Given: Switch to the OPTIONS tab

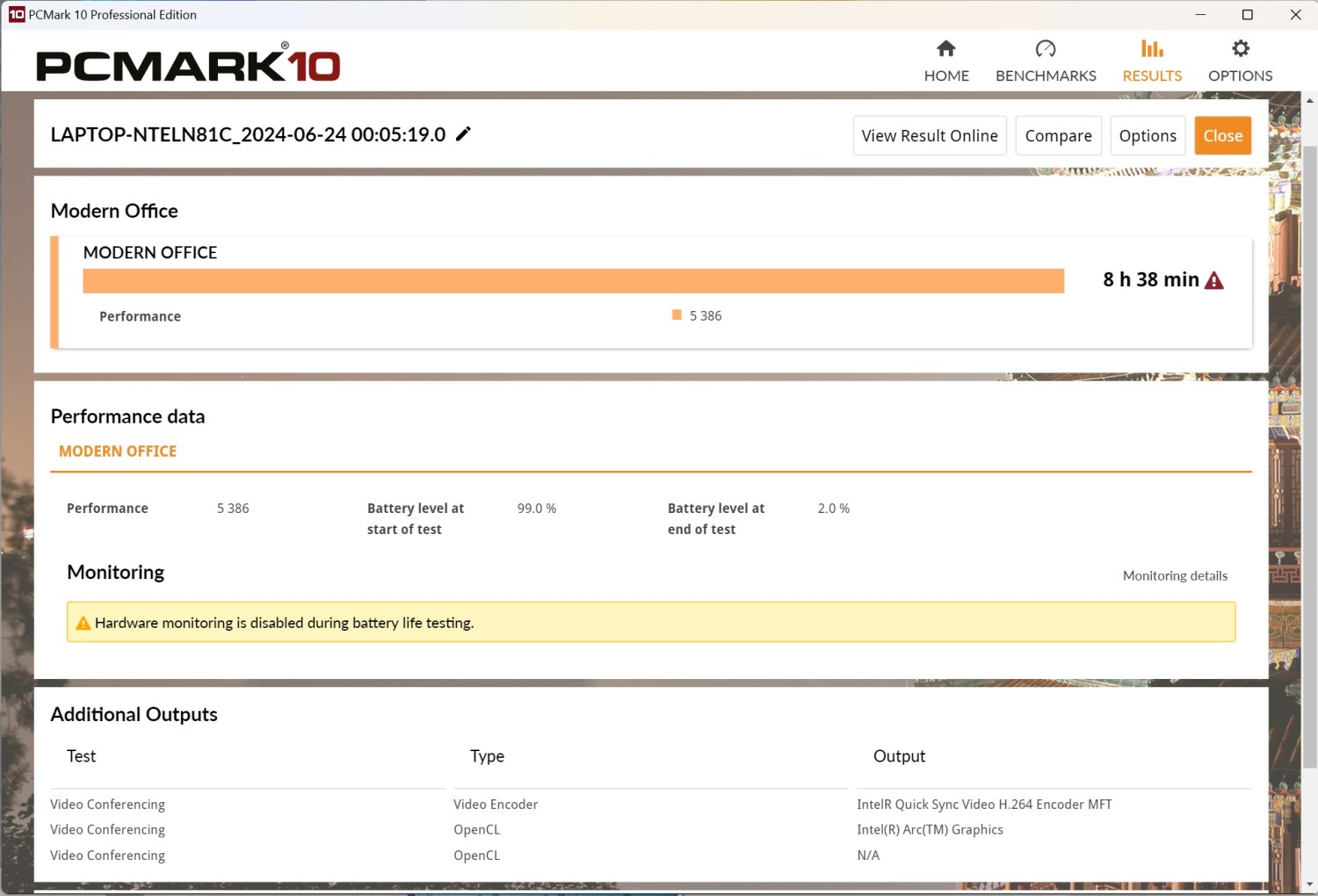Looking at the screenshot, I should pos(1241,61).
